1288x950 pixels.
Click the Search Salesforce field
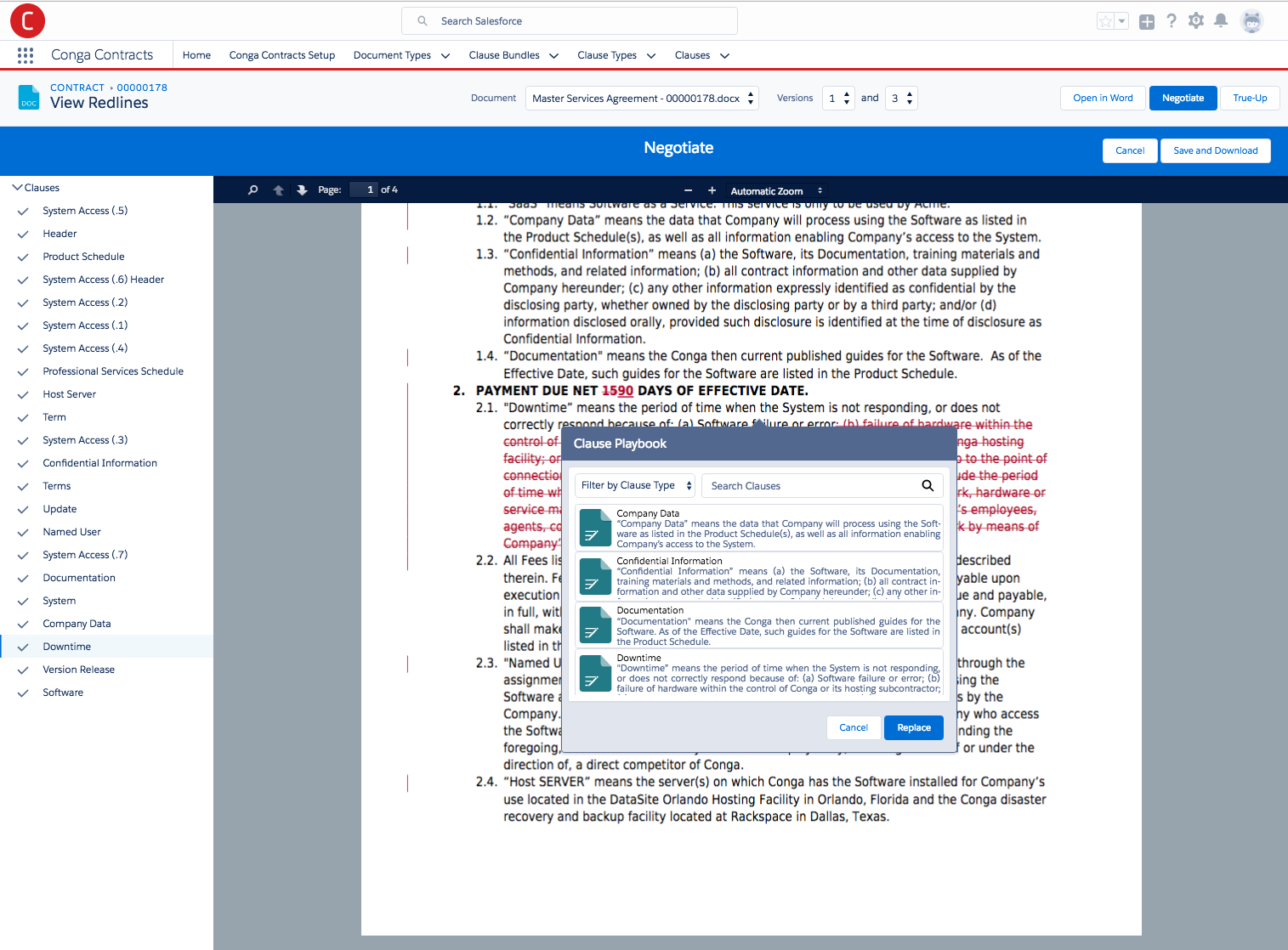[570, 21]
